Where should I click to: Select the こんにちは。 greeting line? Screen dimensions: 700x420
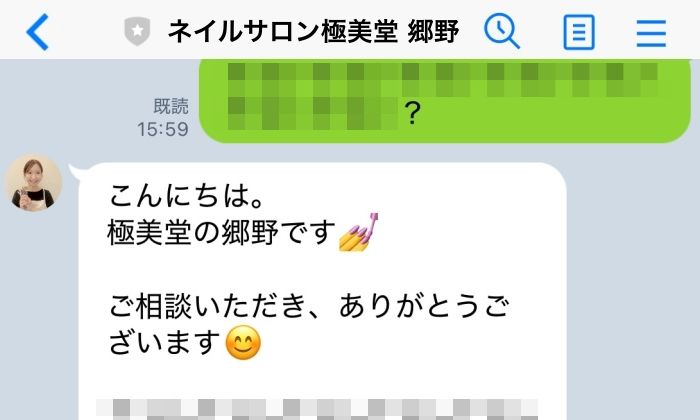188,195
